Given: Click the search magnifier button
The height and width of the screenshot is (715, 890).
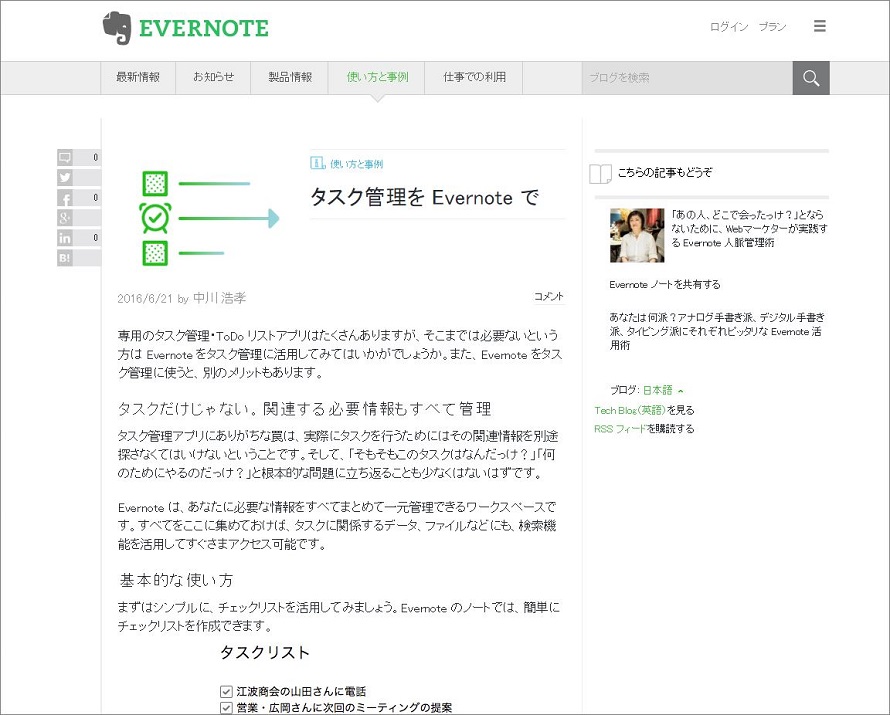Looking at the screenshot, I should tap(811, 78).
